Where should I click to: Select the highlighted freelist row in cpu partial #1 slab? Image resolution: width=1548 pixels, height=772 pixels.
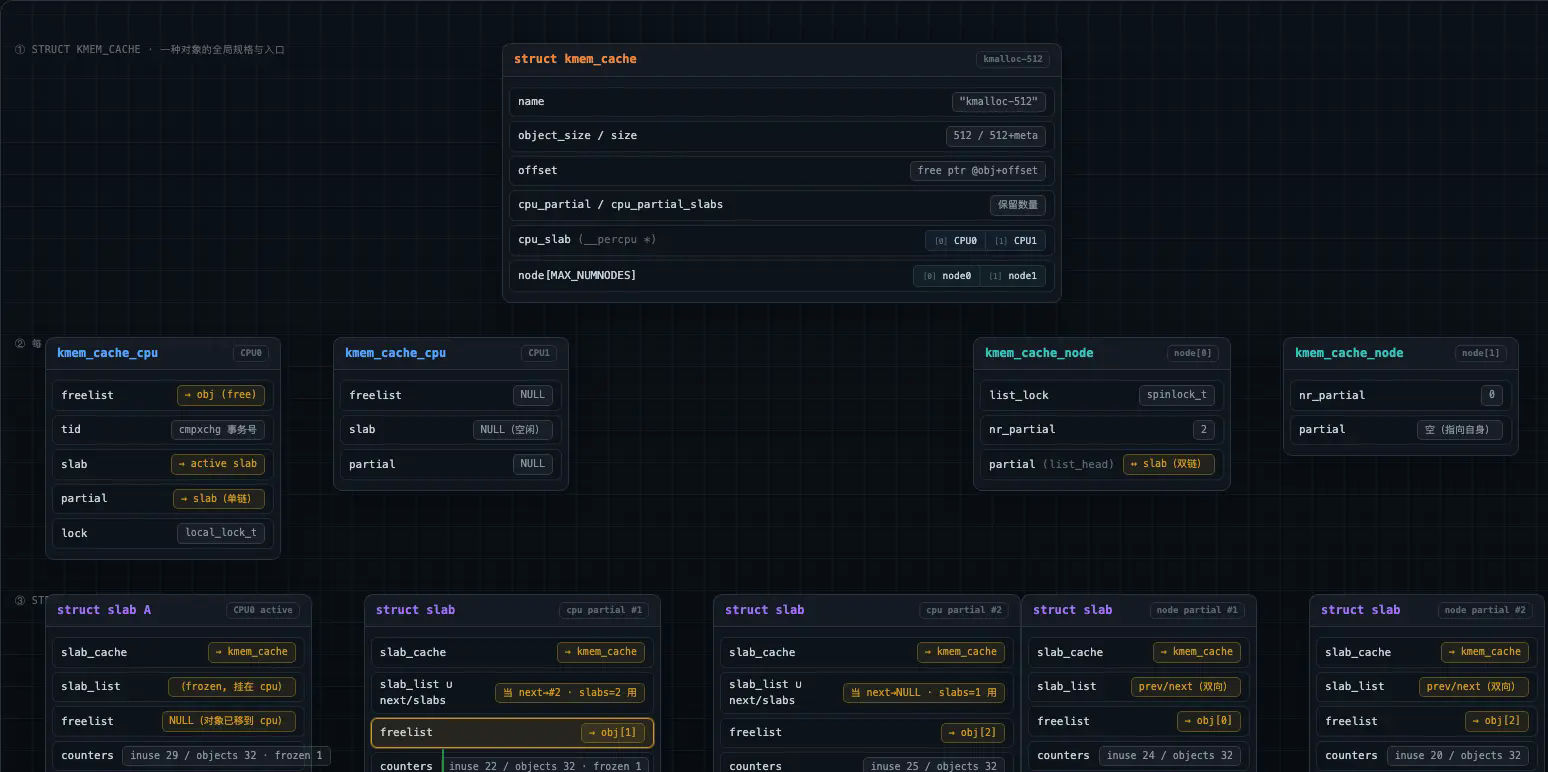pos(512,733)
